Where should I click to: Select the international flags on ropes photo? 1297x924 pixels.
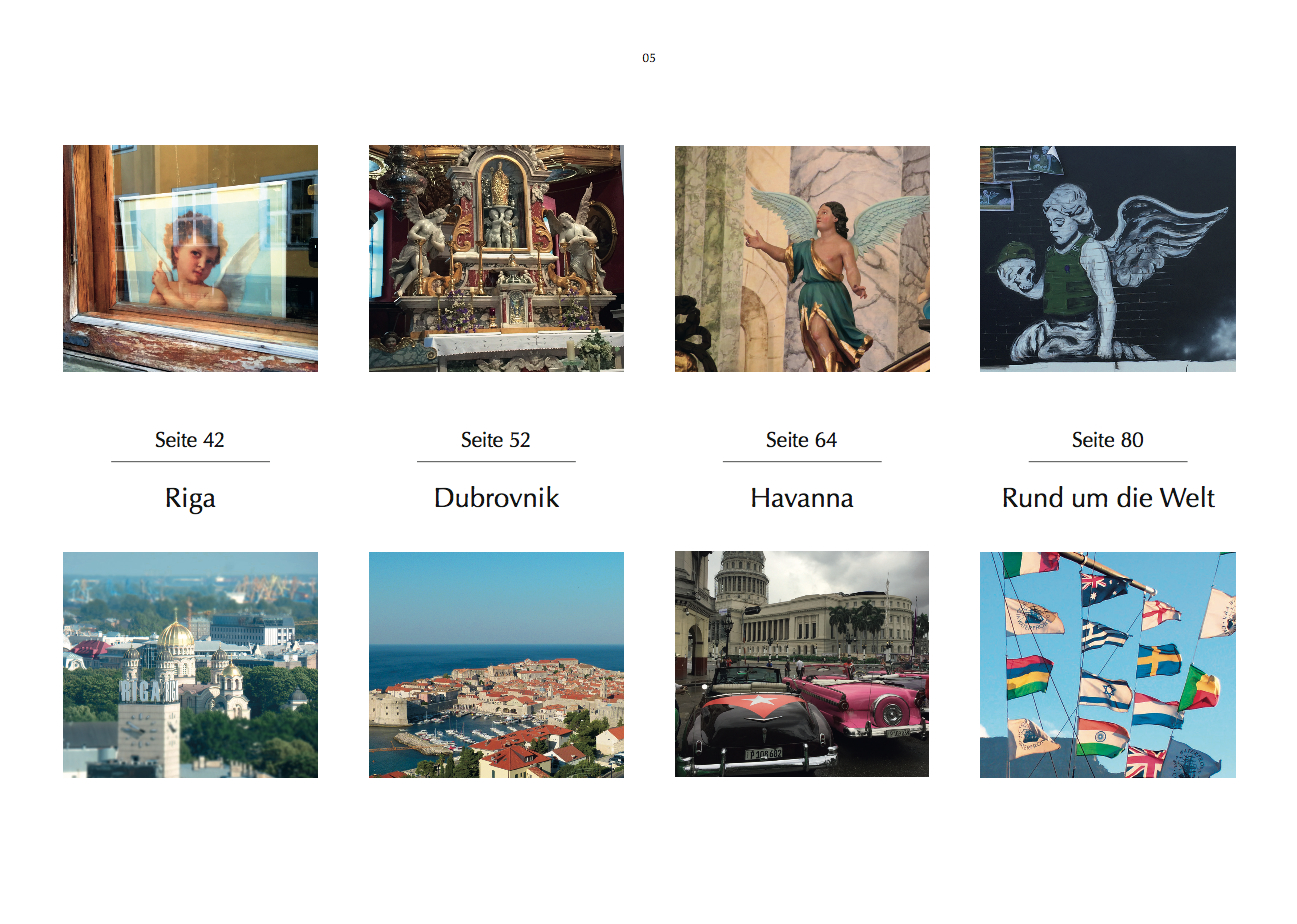coord(1108,665)
